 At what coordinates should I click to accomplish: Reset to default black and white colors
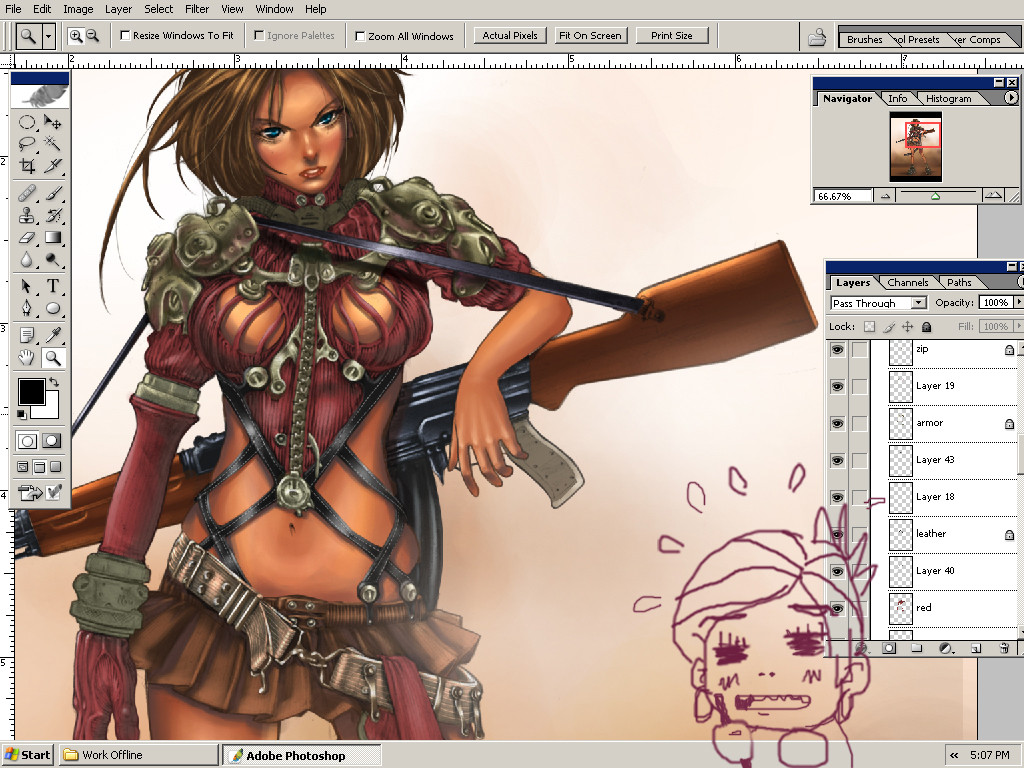(22, 414)
